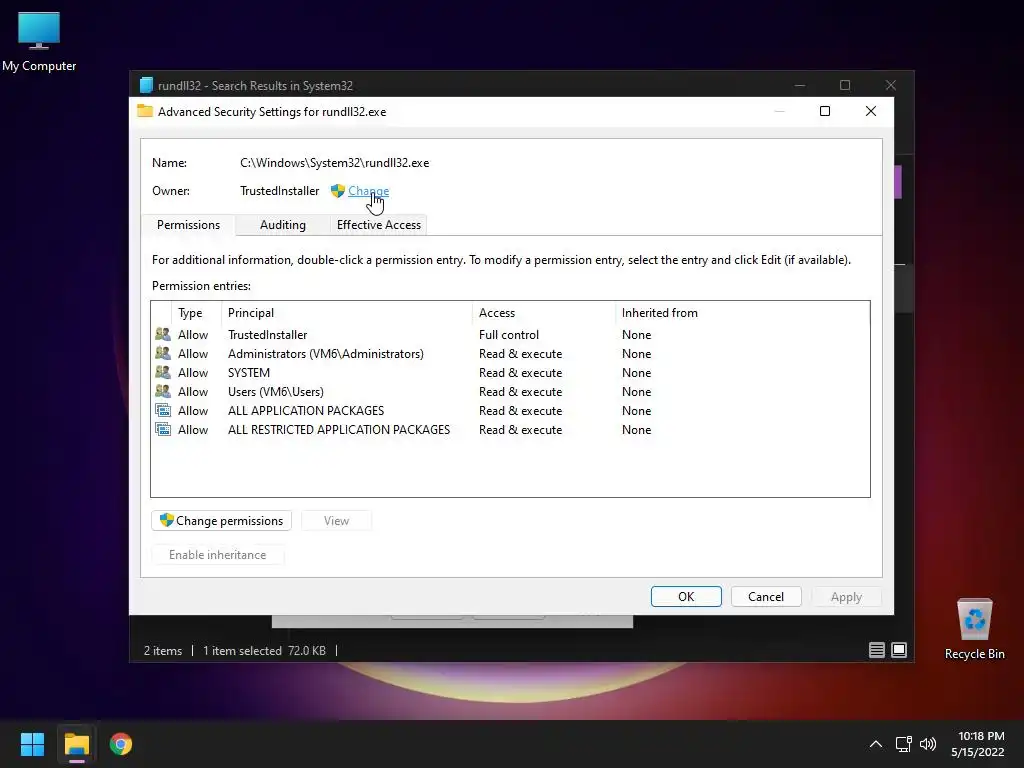This screenshot has height=768, width=1024.
Task: Click the folder icon in dialog title bar
Action: coord(145,111)
